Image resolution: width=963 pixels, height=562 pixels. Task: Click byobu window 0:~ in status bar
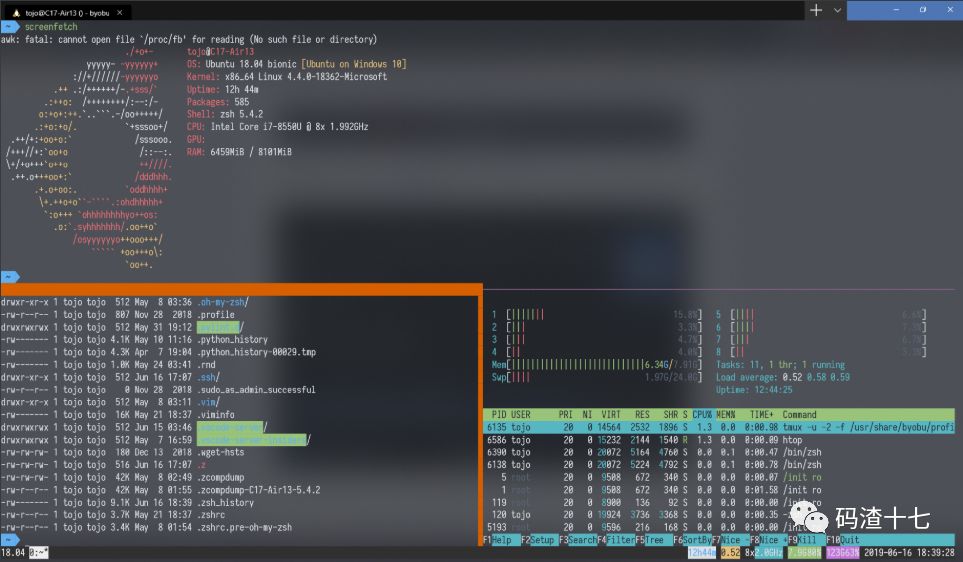click(38, 553)
